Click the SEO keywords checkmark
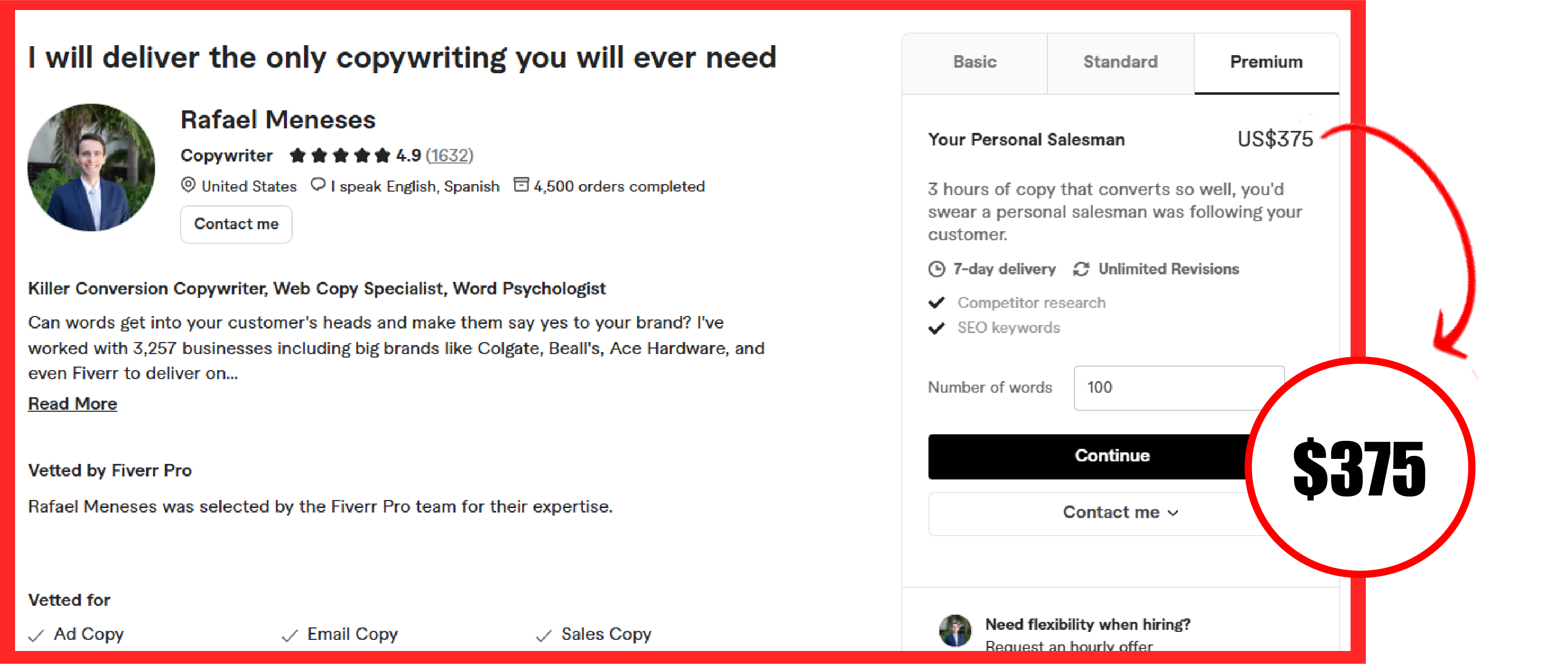Image resolution: width=1568 pixels, height=664 pixels. 937,328
